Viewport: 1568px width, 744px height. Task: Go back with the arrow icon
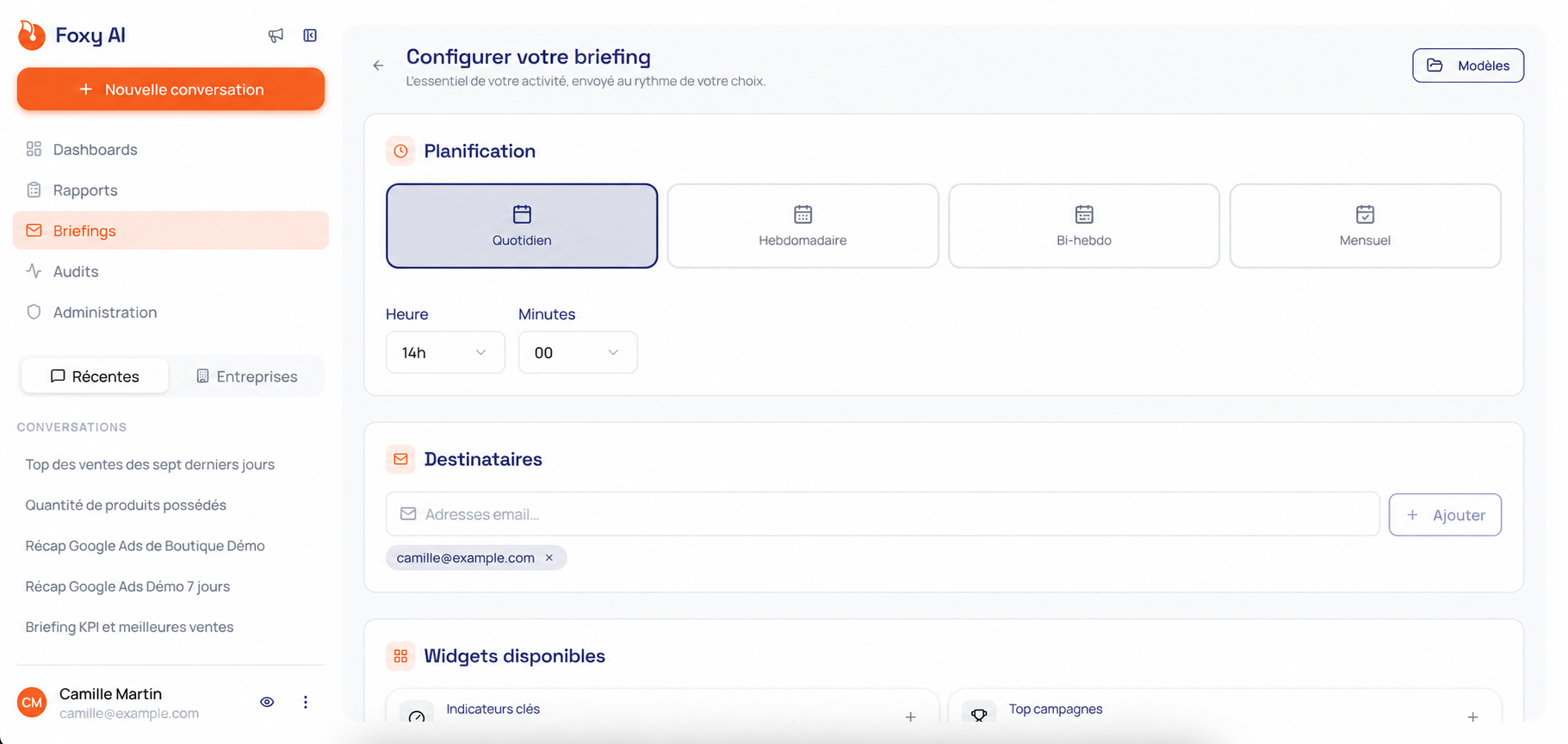(378, 65)
